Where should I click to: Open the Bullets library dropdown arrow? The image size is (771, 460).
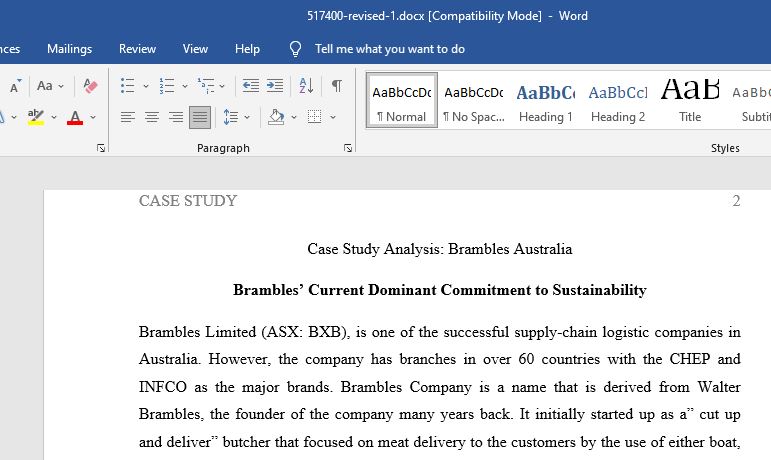[146, 86]
